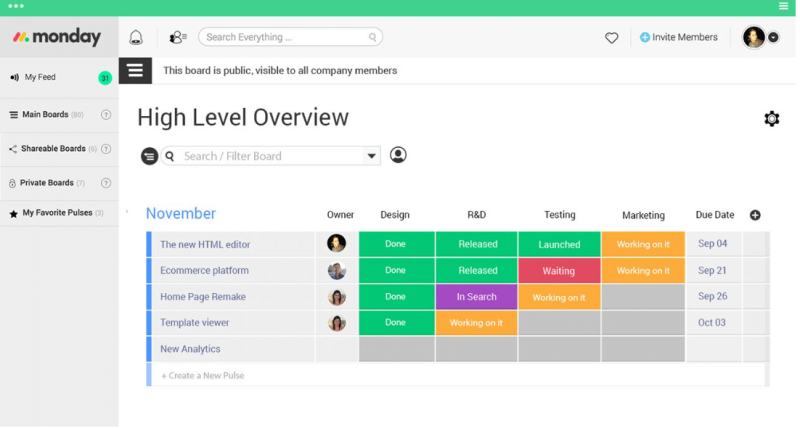Viewport: 800px width, 428px height.
Task: Click owner avatar for Template viewer
Action: tap(337, 322)
